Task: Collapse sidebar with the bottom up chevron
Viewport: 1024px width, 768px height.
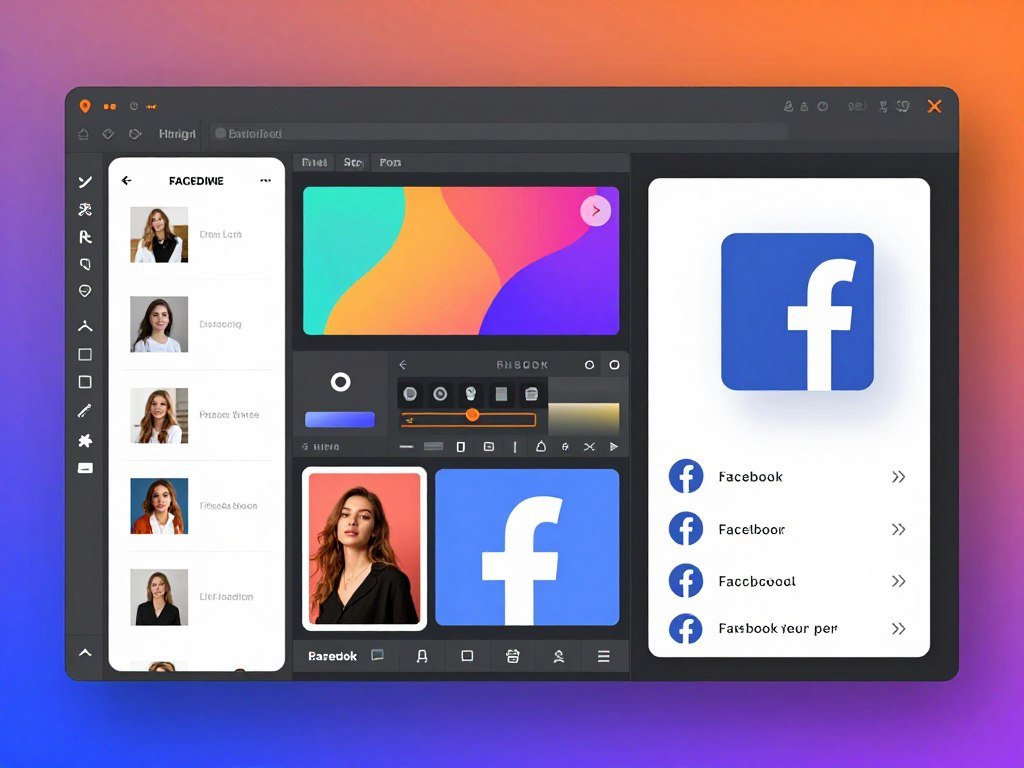Action: point(85,652)
